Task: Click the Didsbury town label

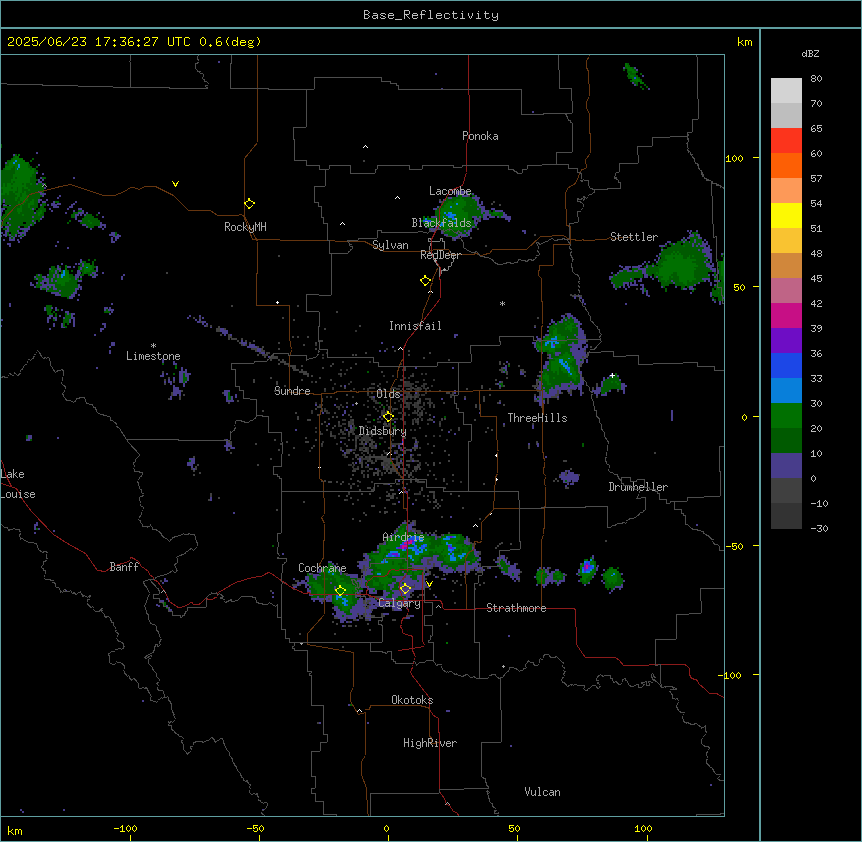Action: pos(382,431)
